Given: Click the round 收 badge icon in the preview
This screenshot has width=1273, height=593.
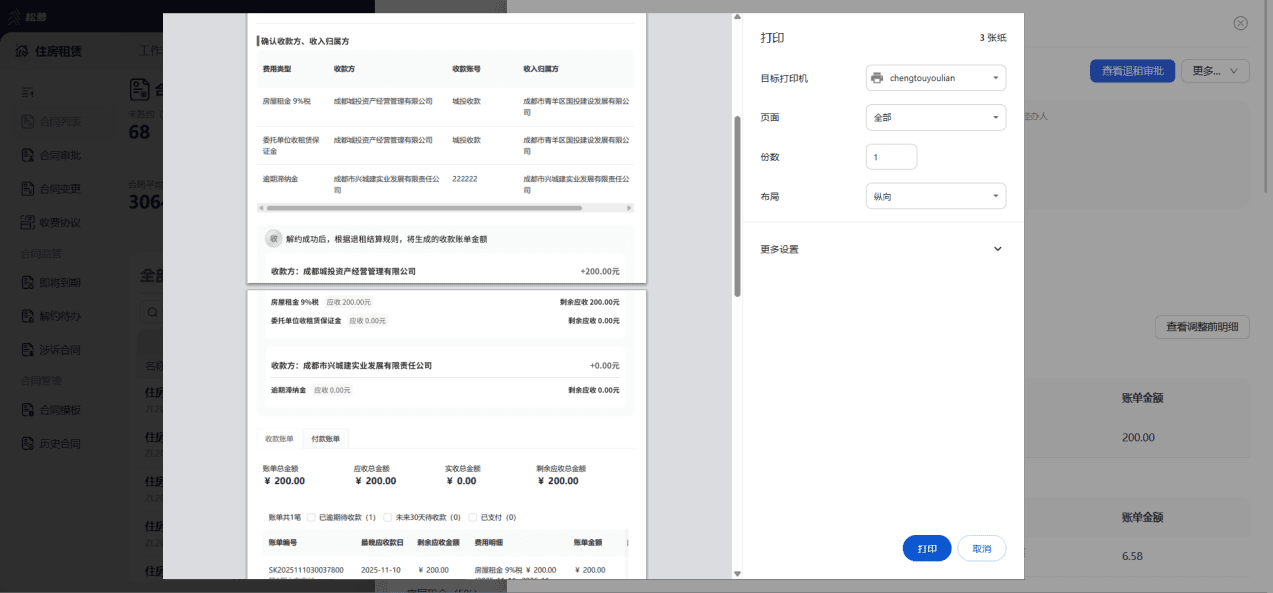Looking at the screenshot, I should click(x=273, y=239).
